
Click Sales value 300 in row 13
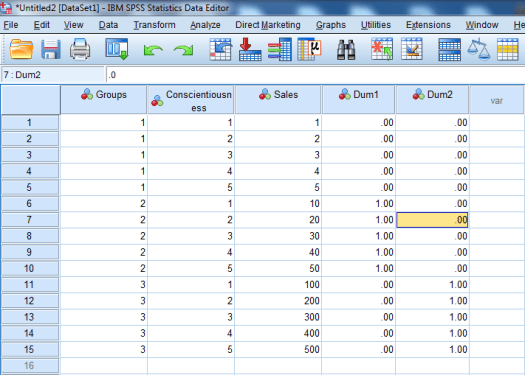coord(278,317)
